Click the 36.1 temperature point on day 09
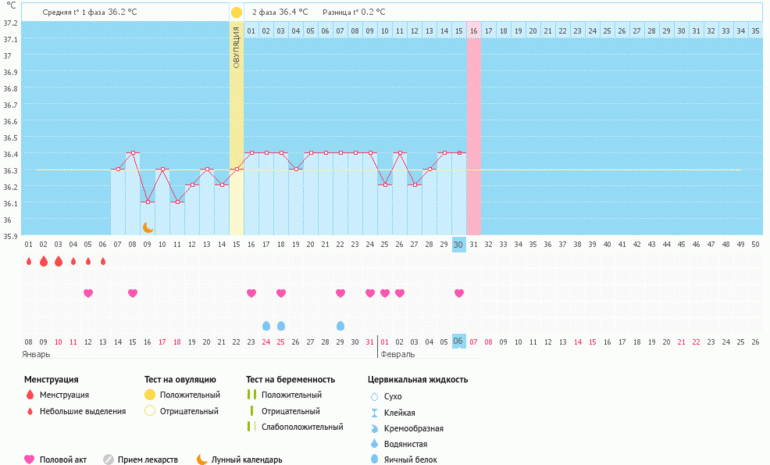The height and width of the screenshot is (465, 770). pos(147,202)
